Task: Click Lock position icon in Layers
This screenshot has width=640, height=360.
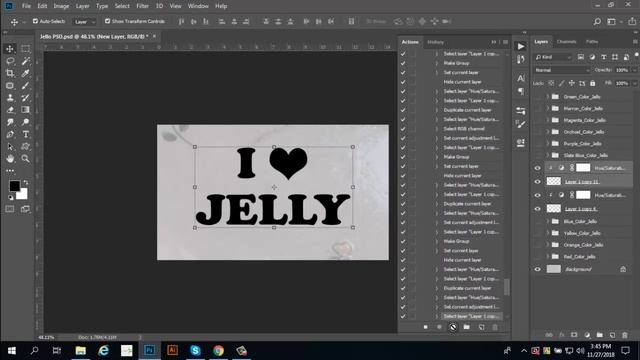Action: pyautogui.click(x=572, y=83)
